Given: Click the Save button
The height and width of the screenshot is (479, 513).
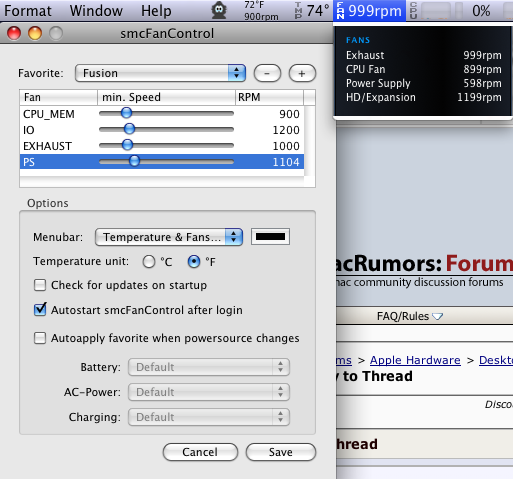Looking at the screenshot, I should (x=281, y=452).
